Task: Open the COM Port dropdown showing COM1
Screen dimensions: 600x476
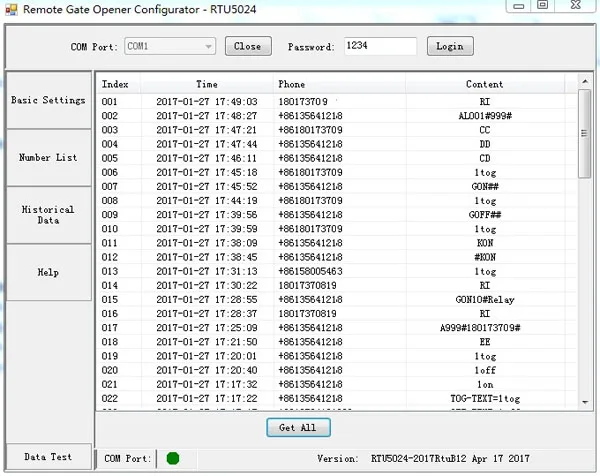Action: (170, 46)
